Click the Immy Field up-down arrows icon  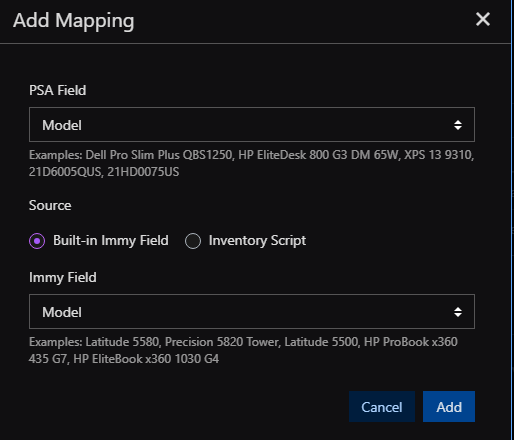pos(458,312)
